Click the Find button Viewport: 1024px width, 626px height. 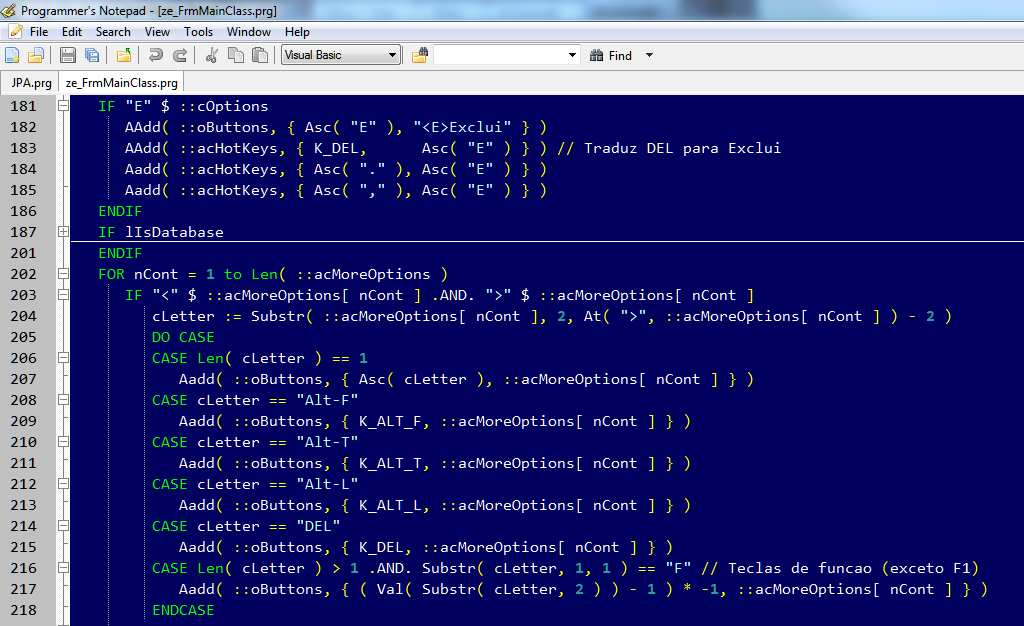pyautogui.click(x=611, y=55)
